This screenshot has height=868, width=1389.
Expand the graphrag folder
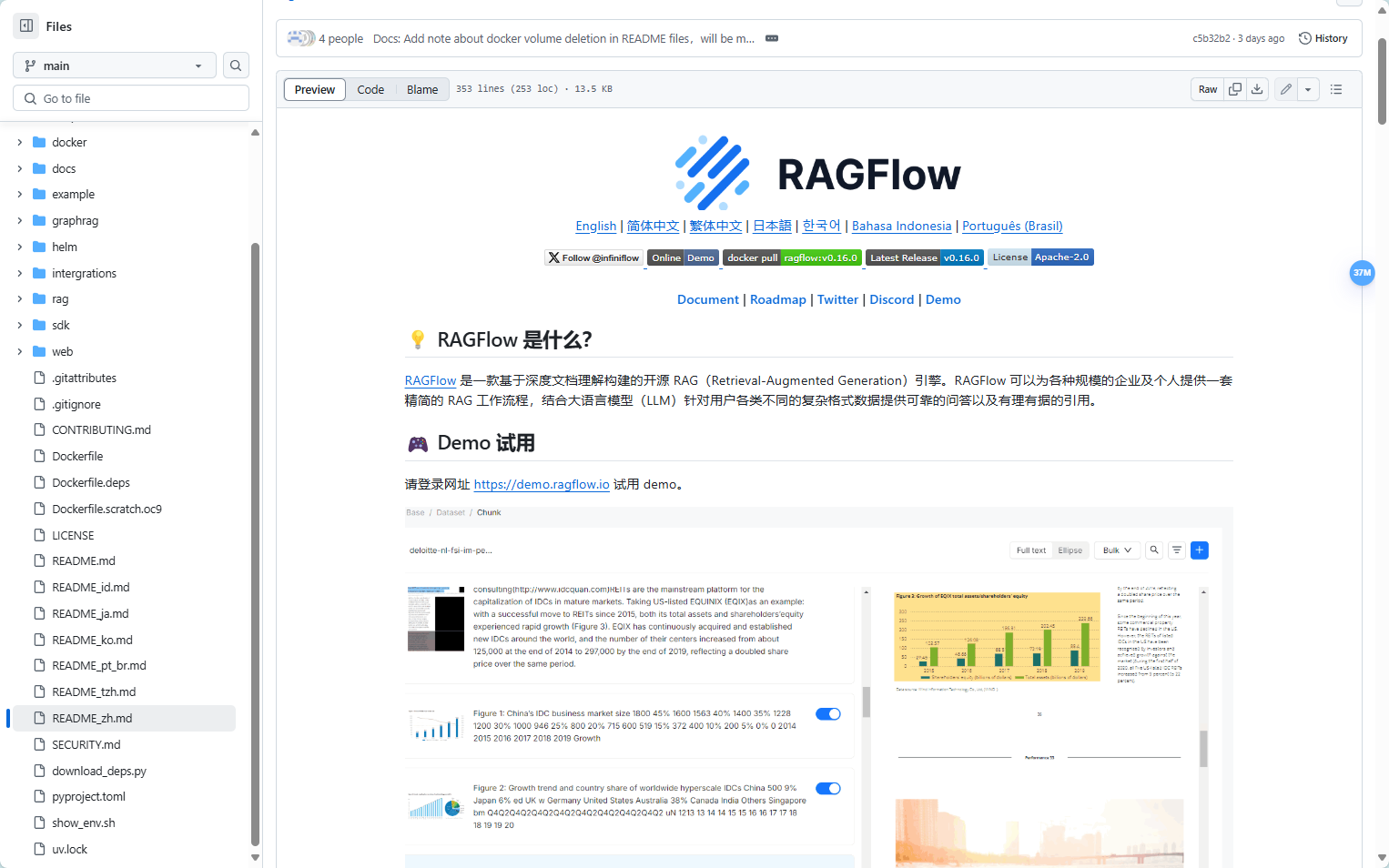(x=20, y=220)
